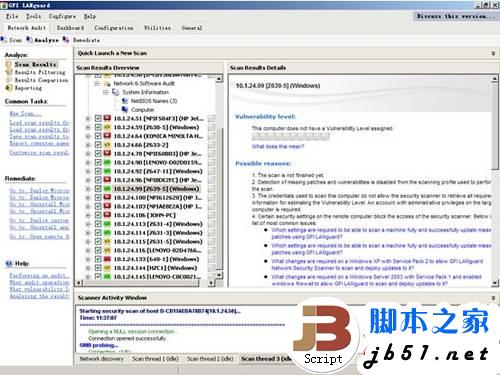Image resolution: width=500 pixels, height=375 pixels.
Task: Click the 'What does this mean?' link
Action: tap(278, 146)
